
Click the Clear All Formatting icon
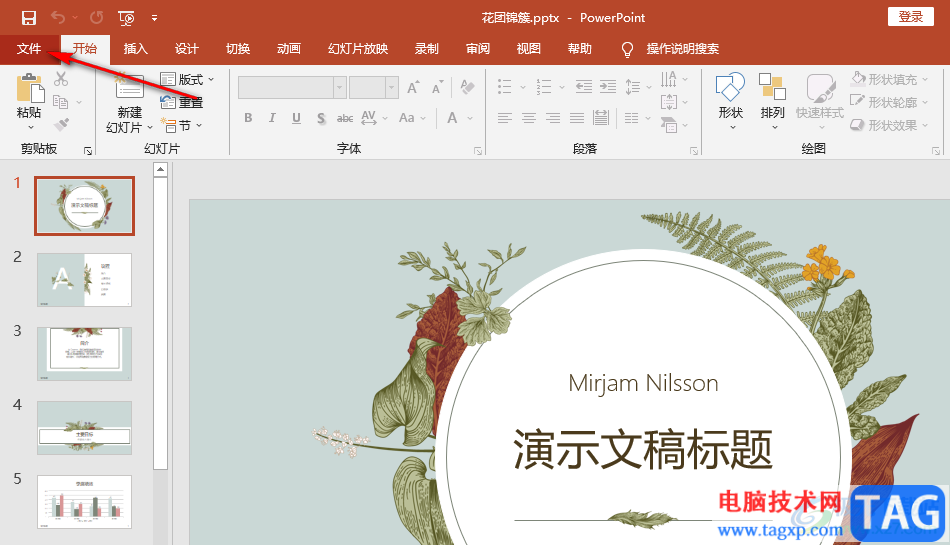(467, 87)
